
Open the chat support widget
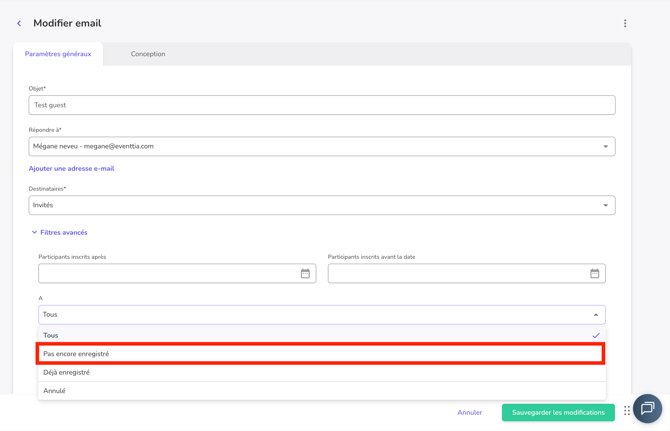pyautogui.click(x=647, y=408)
